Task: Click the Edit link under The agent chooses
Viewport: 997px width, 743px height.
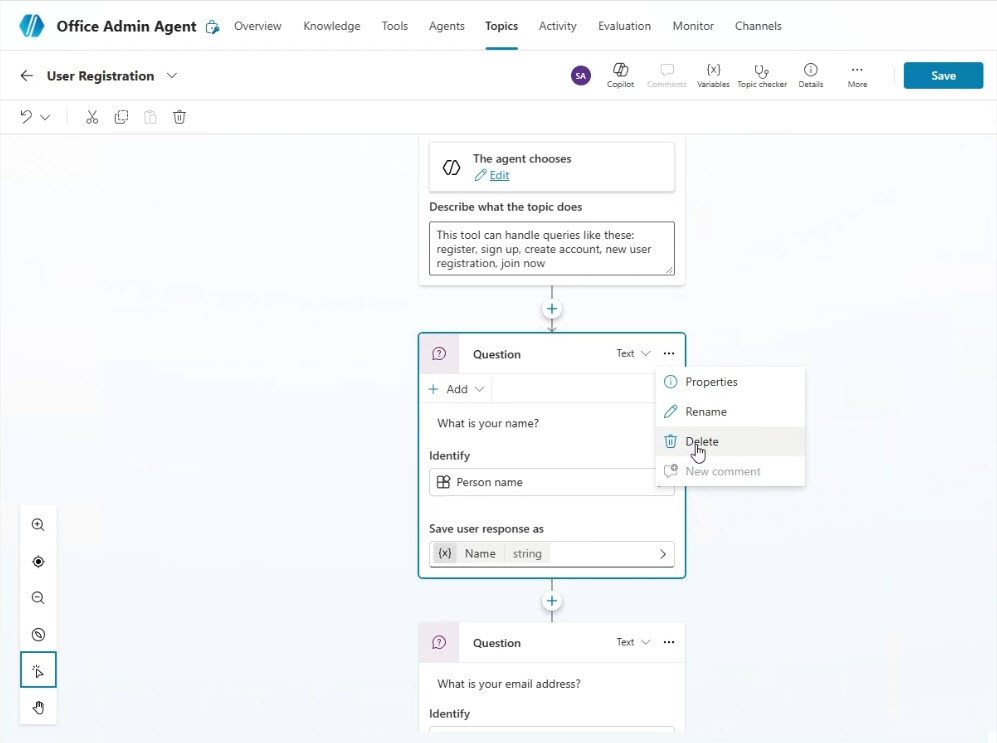Action: click(x=499, y=175)
